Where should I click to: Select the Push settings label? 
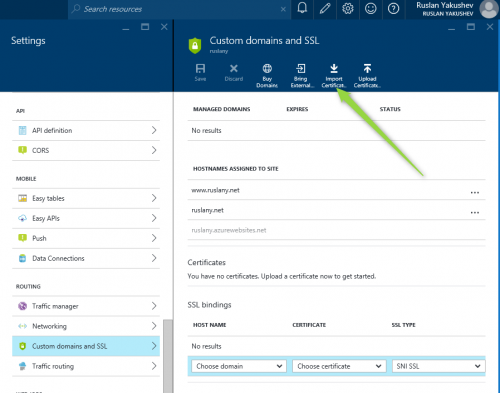coord(39,238)
